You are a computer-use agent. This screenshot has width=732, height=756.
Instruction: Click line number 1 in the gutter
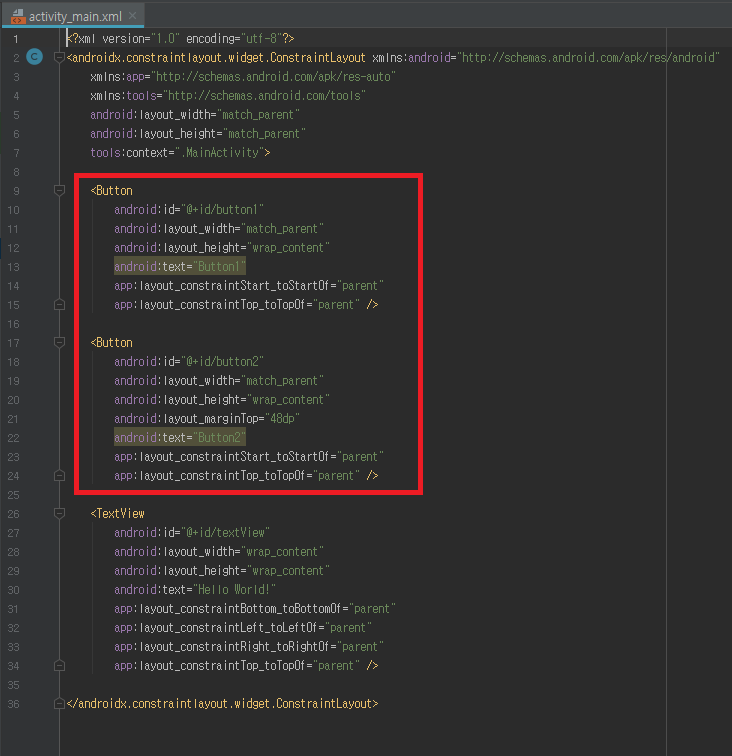coord(14,39)
